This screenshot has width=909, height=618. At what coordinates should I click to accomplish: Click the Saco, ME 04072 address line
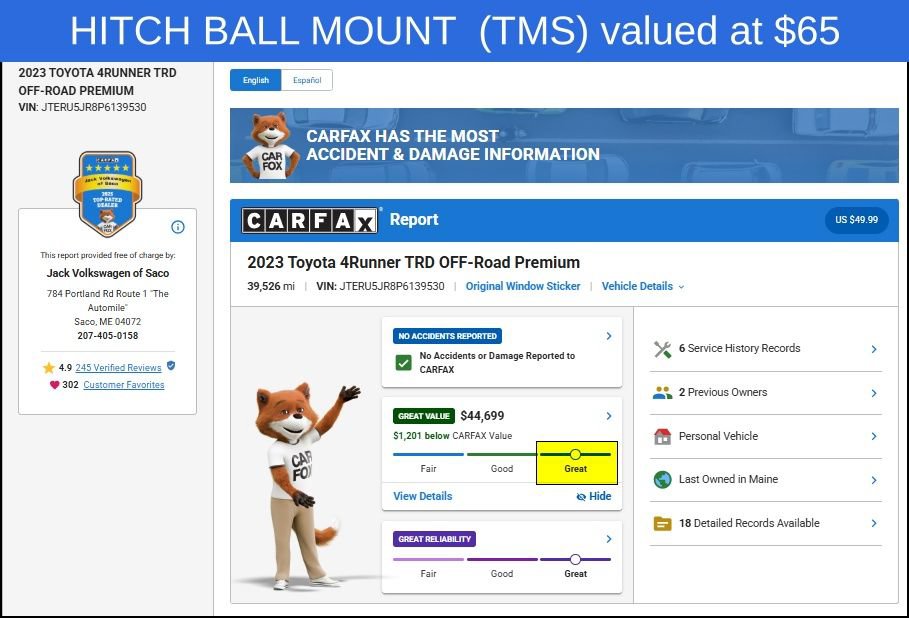click(108, 322)
